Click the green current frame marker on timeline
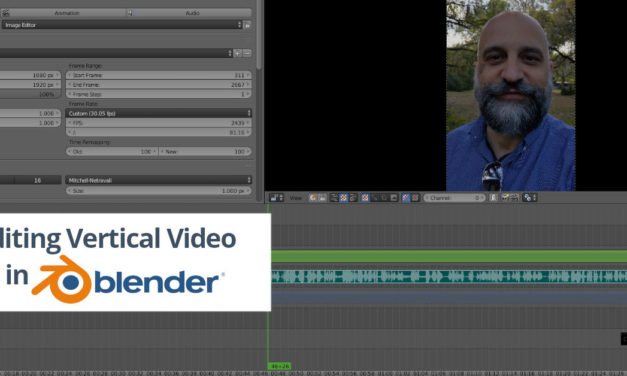Viewport: 627px width, 376px height. pyautogui.click(x=280, y=366)
